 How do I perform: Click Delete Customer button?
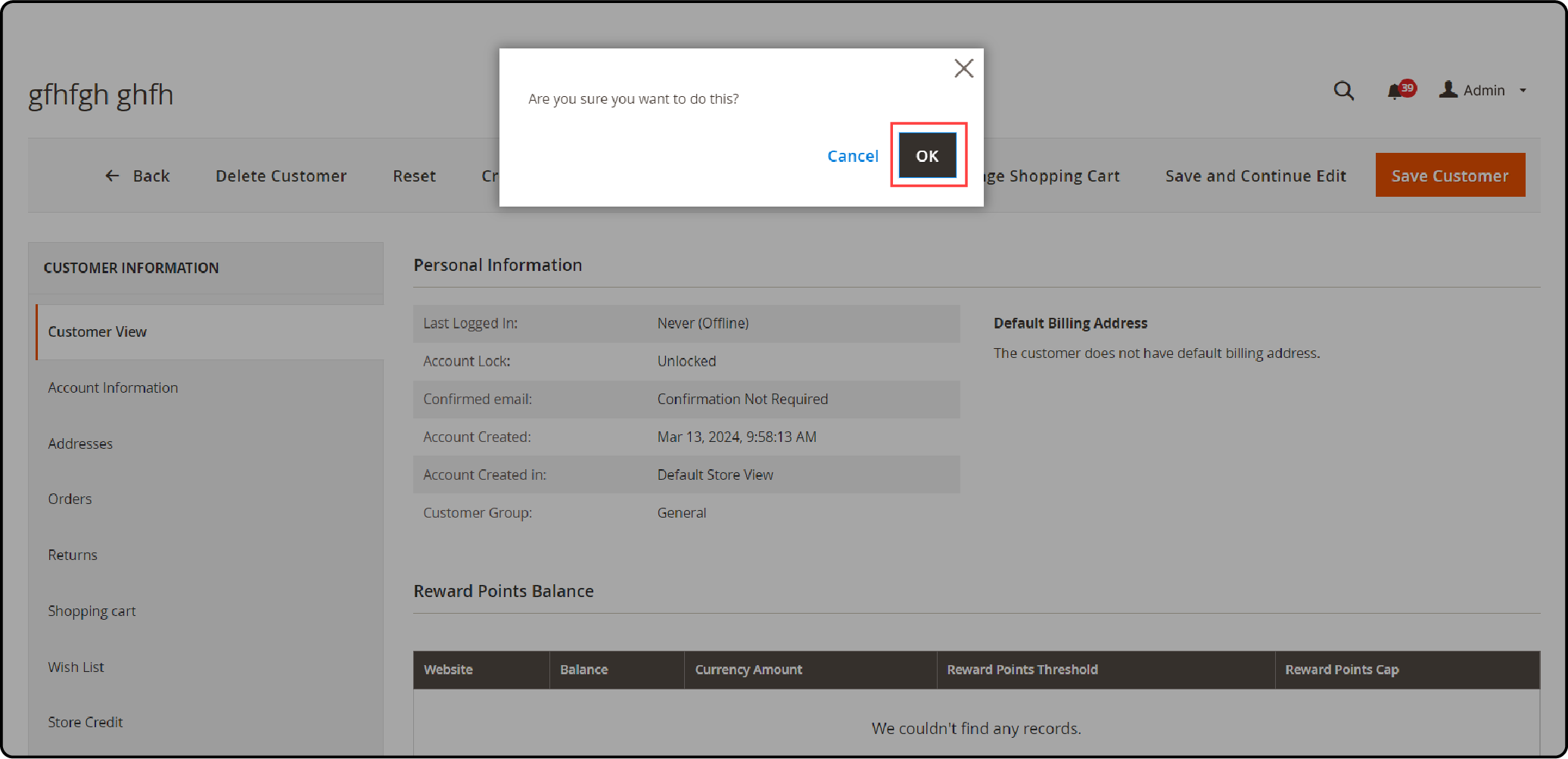(281, 176)
